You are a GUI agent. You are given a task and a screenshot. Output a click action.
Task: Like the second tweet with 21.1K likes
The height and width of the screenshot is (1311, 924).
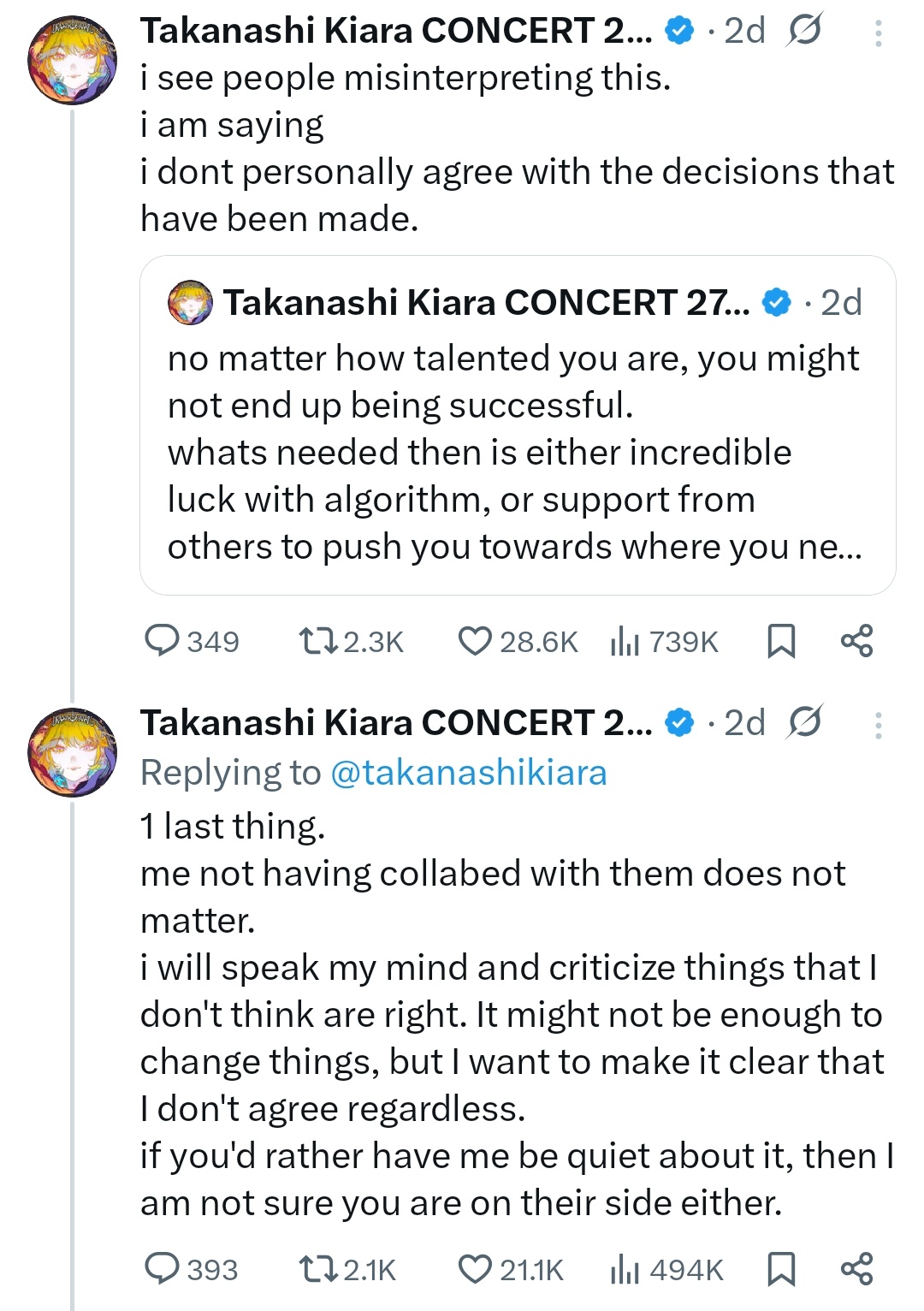tap(475, 1269)
